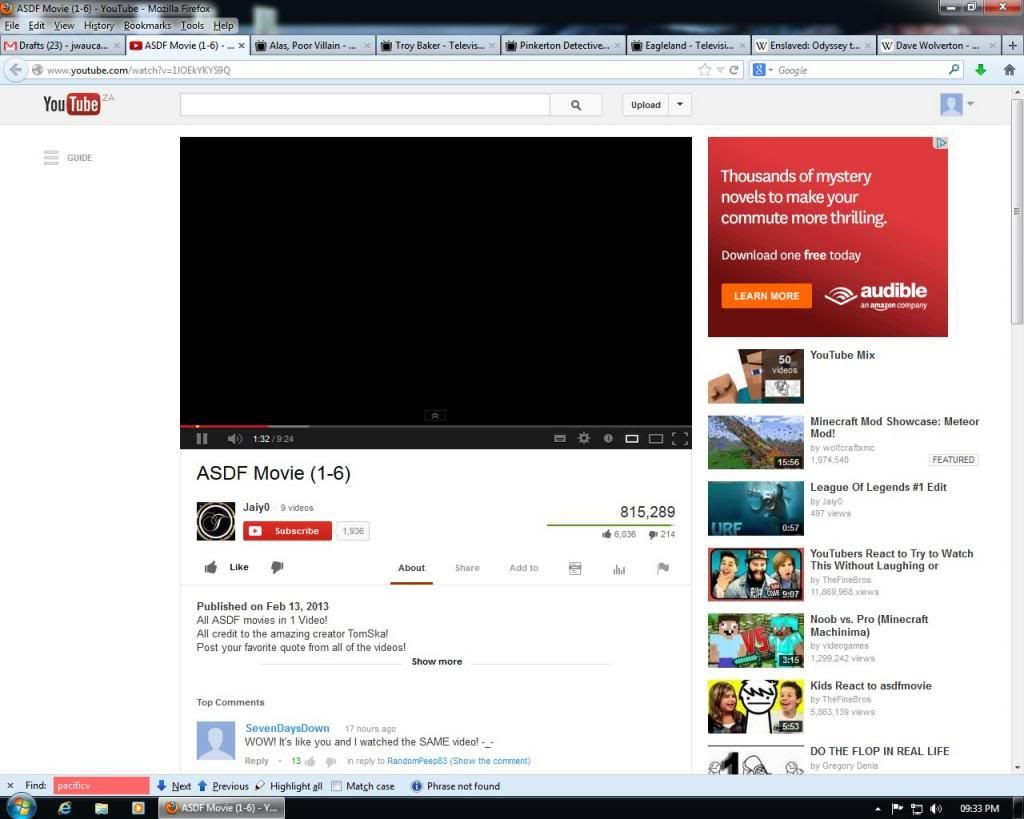
Task: Enter fullscreen video mode
Action: click(x=680, y=439)
